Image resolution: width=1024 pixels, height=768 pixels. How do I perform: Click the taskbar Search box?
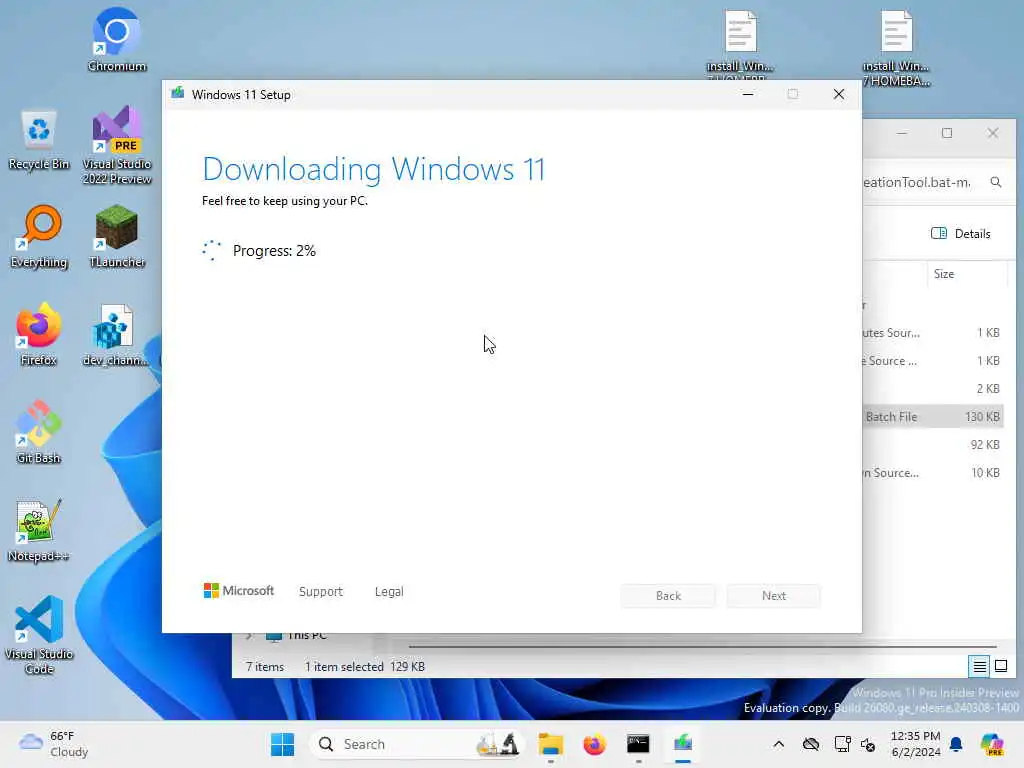(x=417, y=744)
